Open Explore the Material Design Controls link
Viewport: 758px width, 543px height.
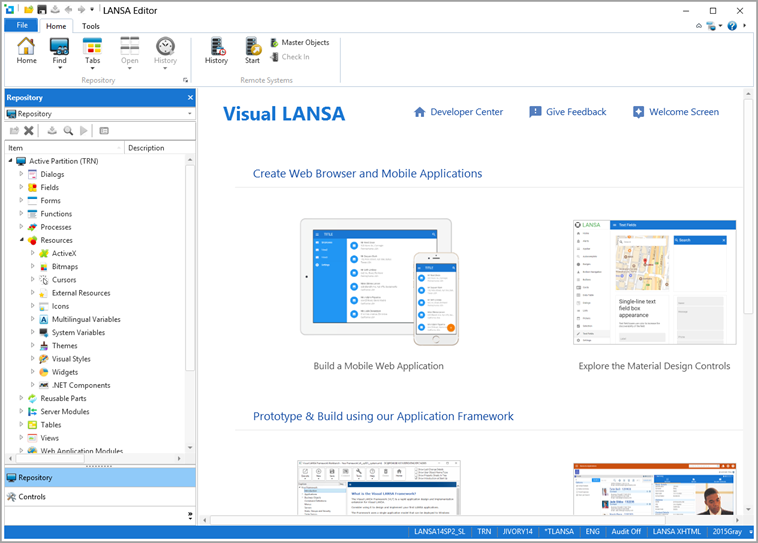pos(654,366)
